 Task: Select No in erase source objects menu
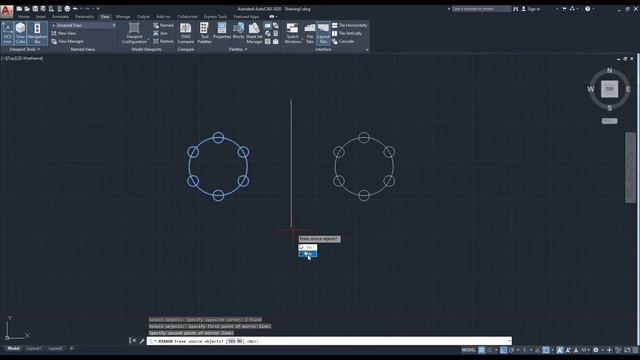click(308, 254)
